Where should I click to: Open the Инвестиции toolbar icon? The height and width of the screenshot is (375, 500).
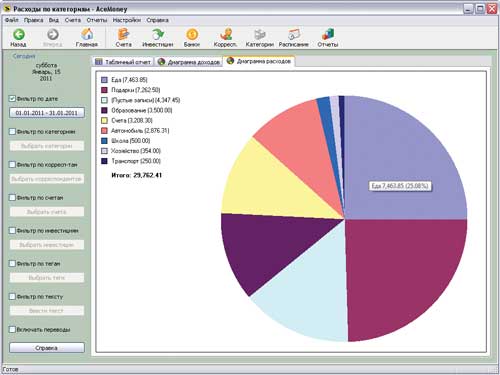158,34
